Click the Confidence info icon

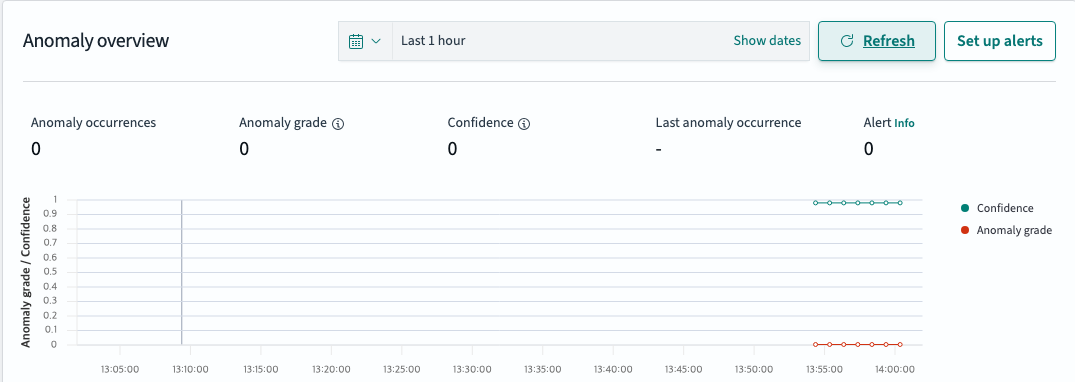coord(524,124)
